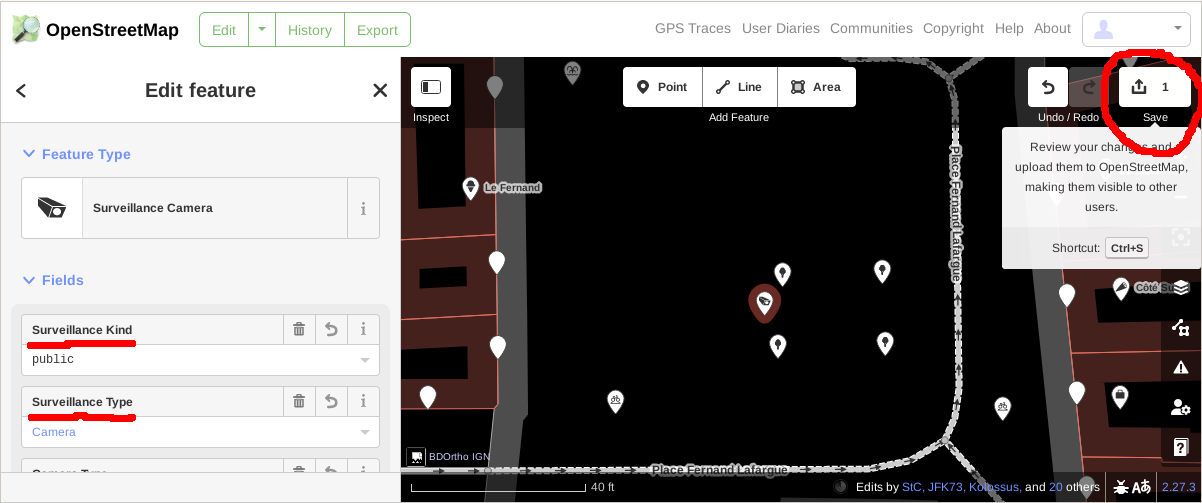The image size is (1202, 503).
Task: Open Copyright page
Action: coord(953,29)
